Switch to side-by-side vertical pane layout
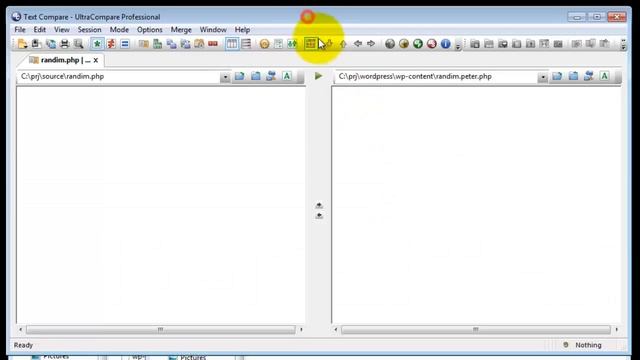The height and width of the screenshot is (360, 640). [232, 44]
